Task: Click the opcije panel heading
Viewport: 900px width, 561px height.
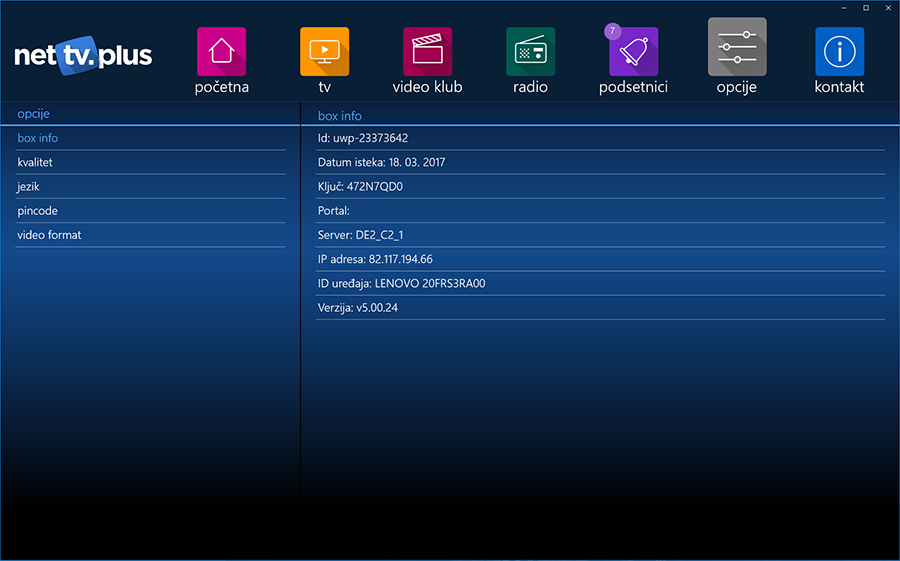Action: tap(33, 114)
